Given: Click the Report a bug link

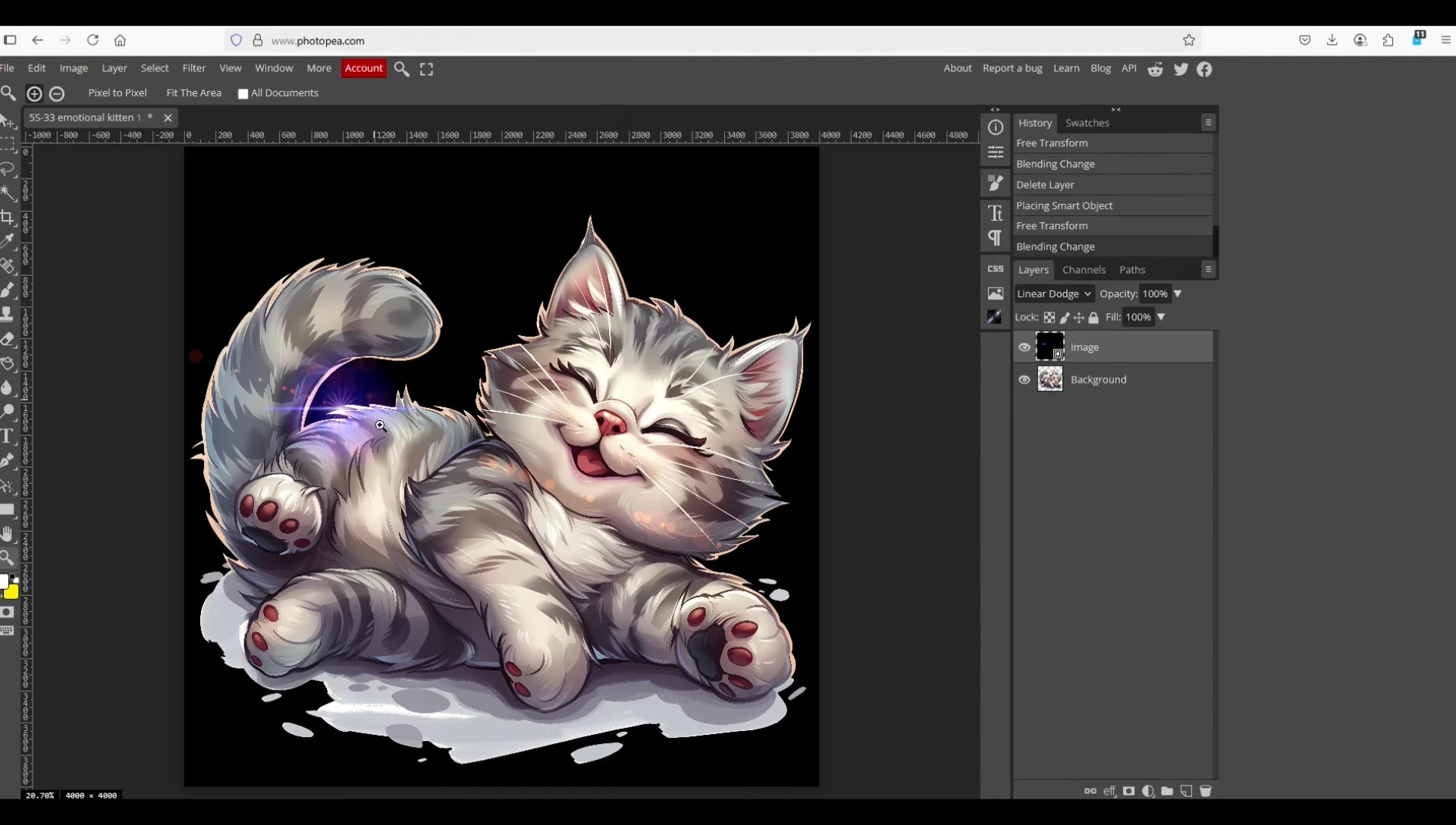Looking at the screenshot, I should tap(1012, 68).
